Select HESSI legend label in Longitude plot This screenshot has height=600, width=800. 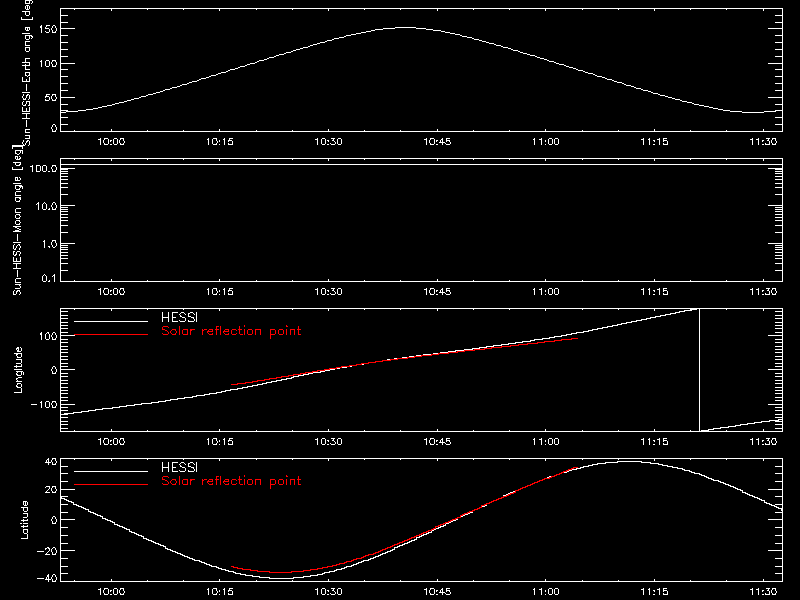[x=179, y=317]
